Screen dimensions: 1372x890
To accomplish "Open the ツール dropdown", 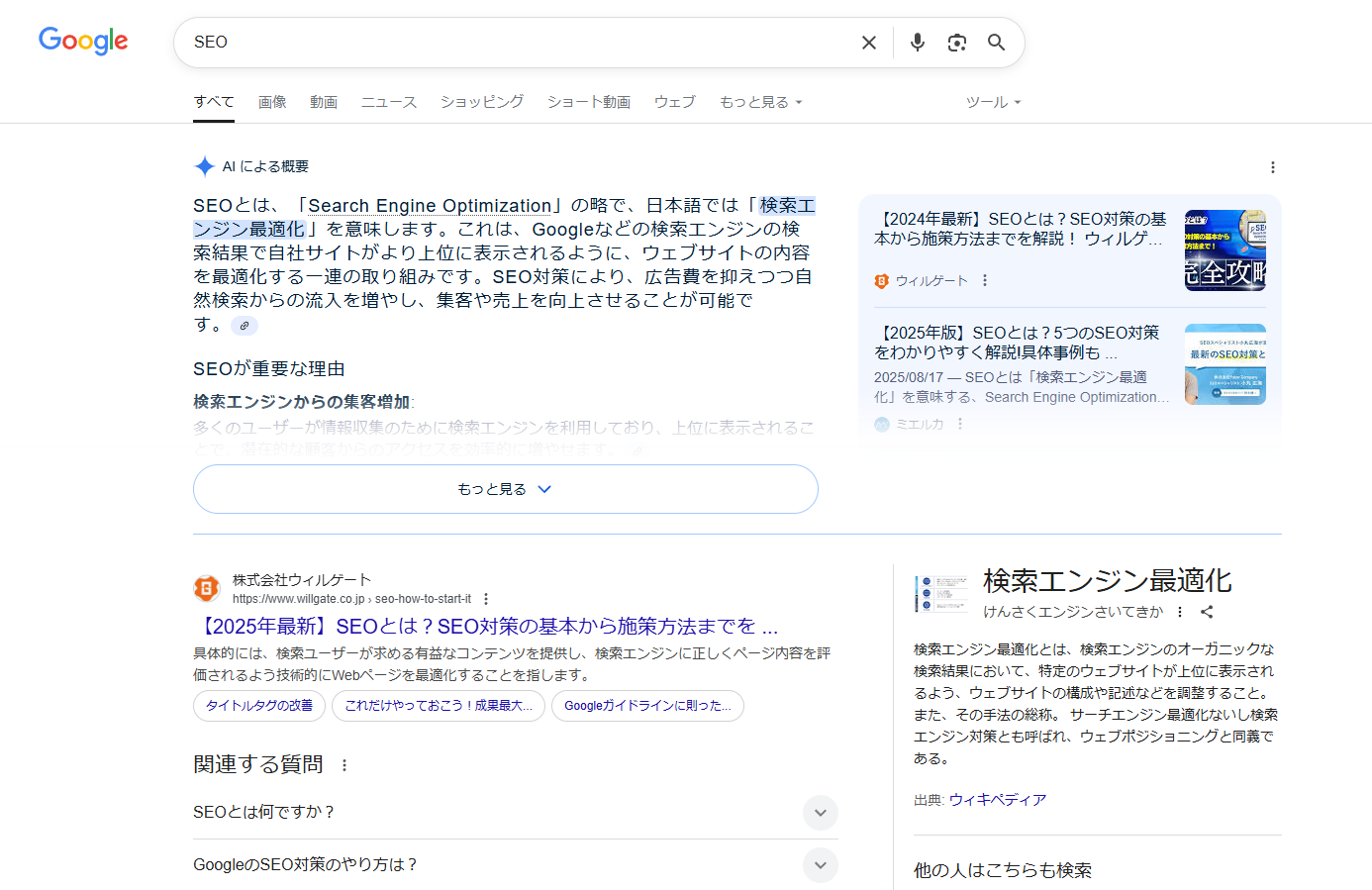I will click(x=993, y=102).
